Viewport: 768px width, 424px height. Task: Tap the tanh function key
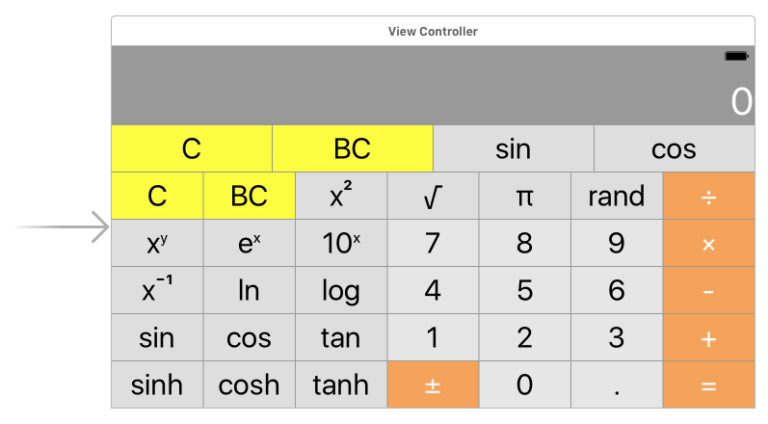click(341, 385)
